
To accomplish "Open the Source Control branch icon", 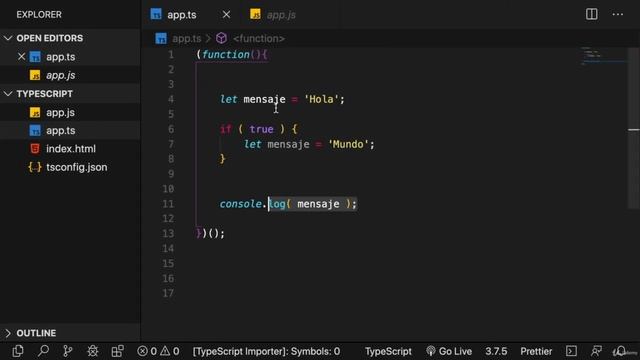I will pos(68,351).
